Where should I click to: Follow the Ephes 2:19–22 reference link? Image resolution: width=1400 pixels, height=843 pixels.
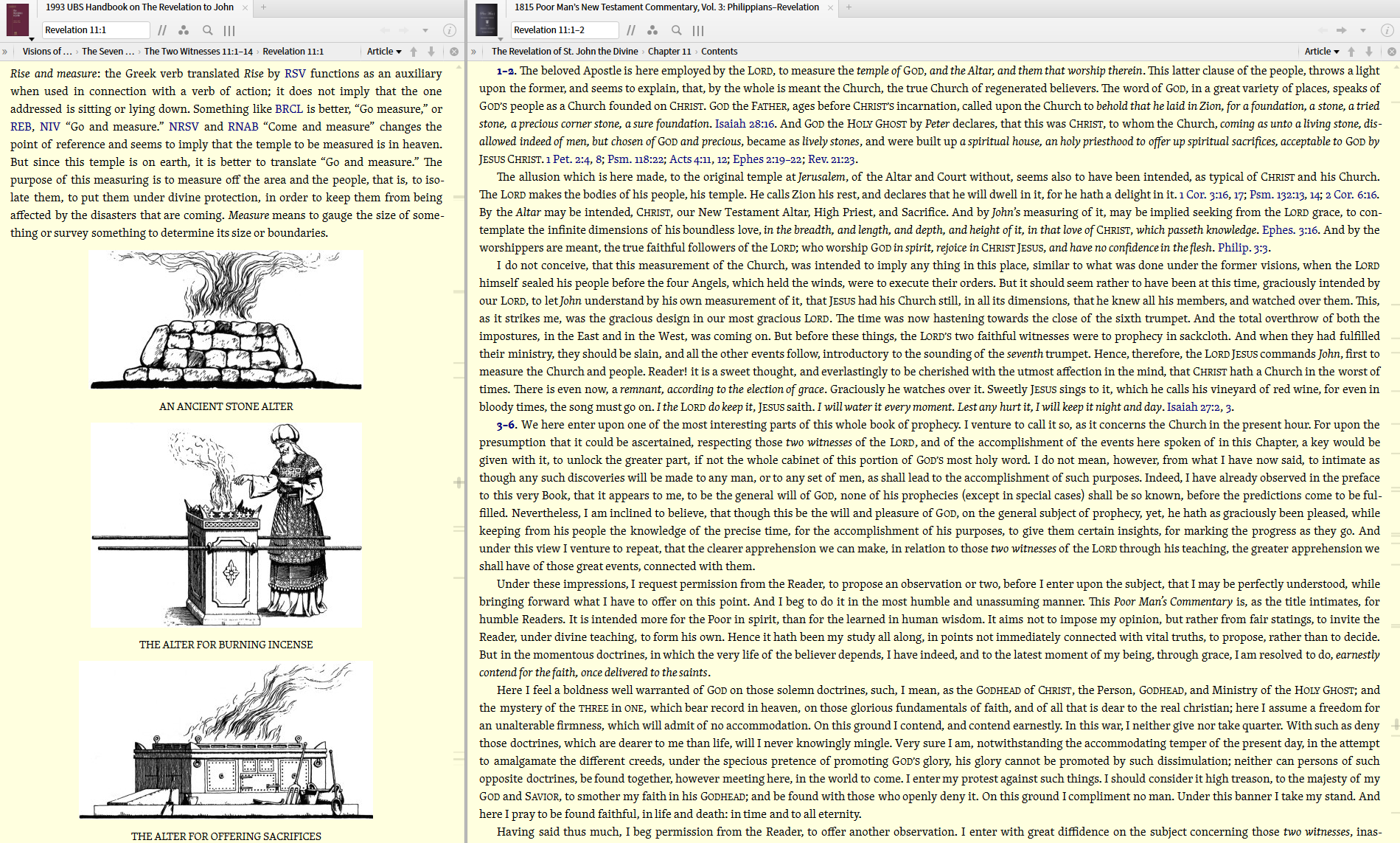[x=767, y=159]
